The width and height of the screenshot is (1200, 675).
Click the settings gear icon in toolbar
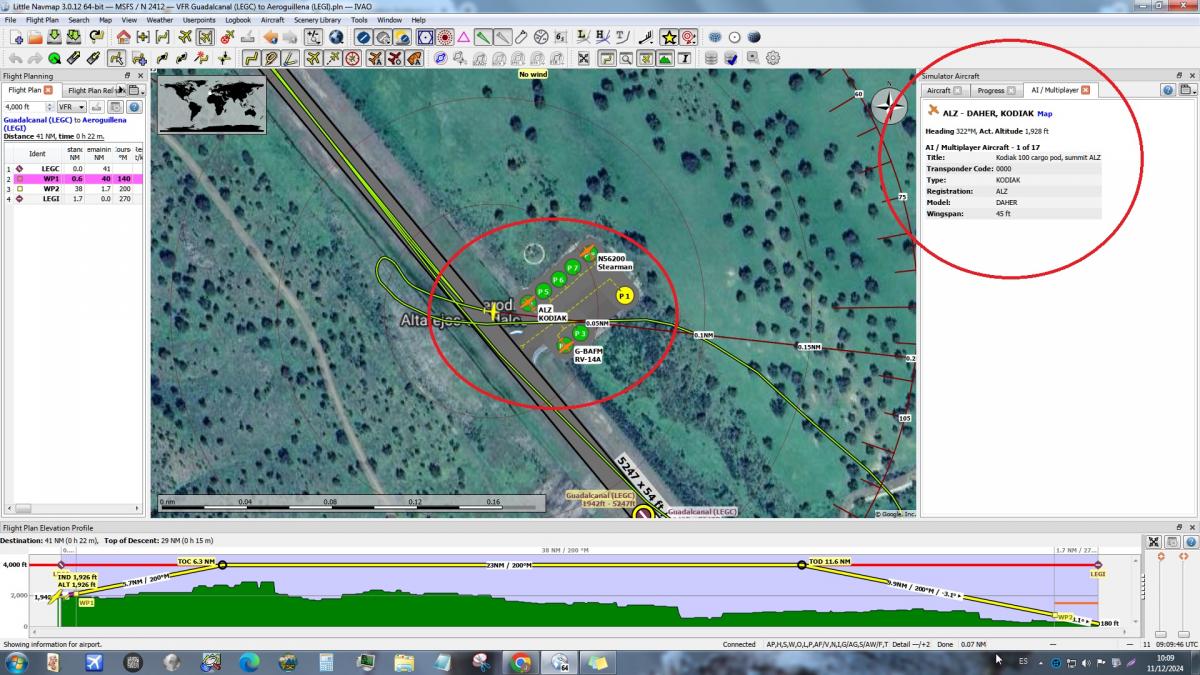tap(773, 58)
